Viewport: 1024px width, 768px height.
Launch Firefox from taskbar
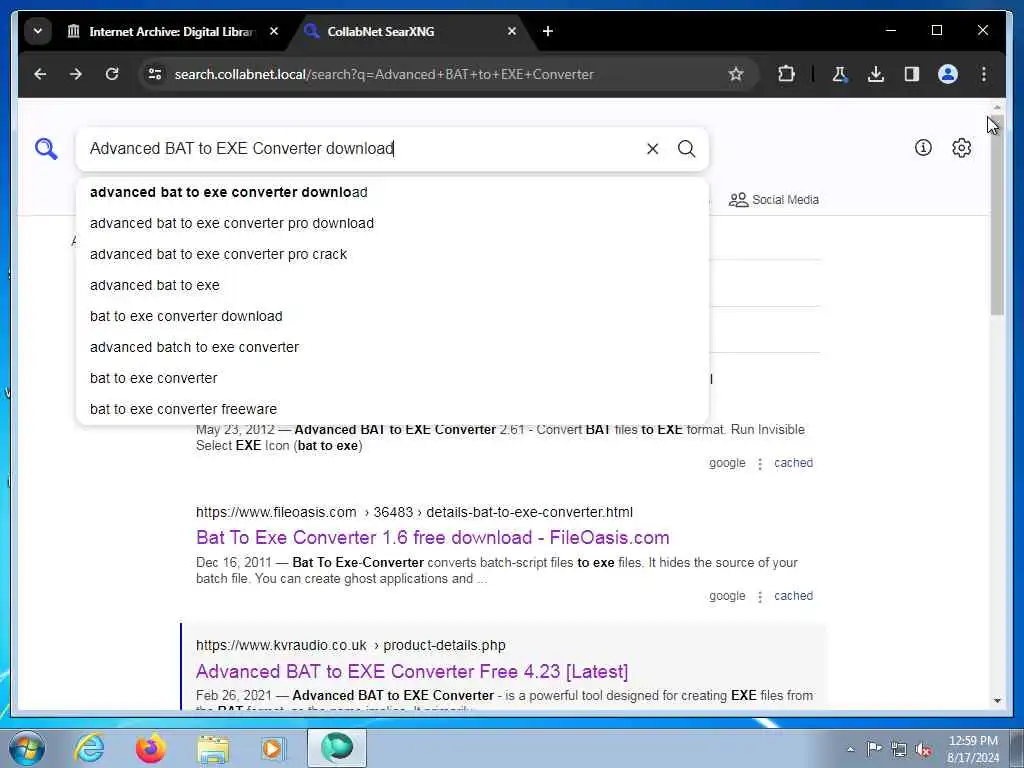pyautogui.click(x=150, y=748)
